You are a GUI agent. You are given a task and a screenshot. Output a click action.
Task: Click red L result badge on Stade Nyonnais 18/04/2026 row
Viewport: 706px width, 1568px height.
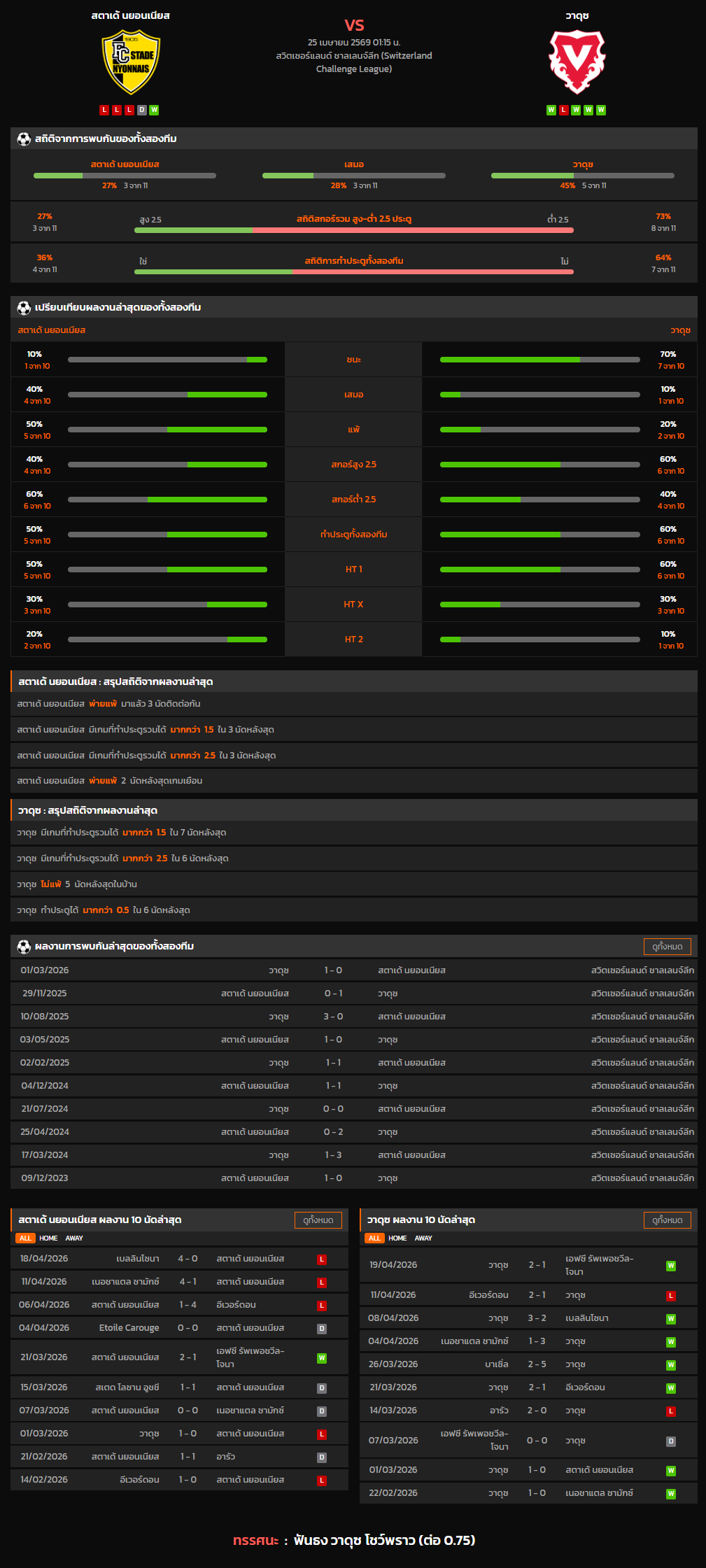tap(322, 1259)
